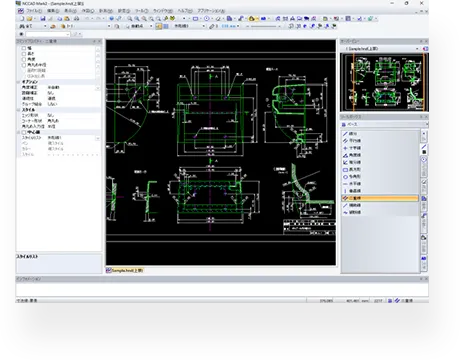Click the Print toolbar icon
Screen dimensions: 460x360
pos(76,19)
